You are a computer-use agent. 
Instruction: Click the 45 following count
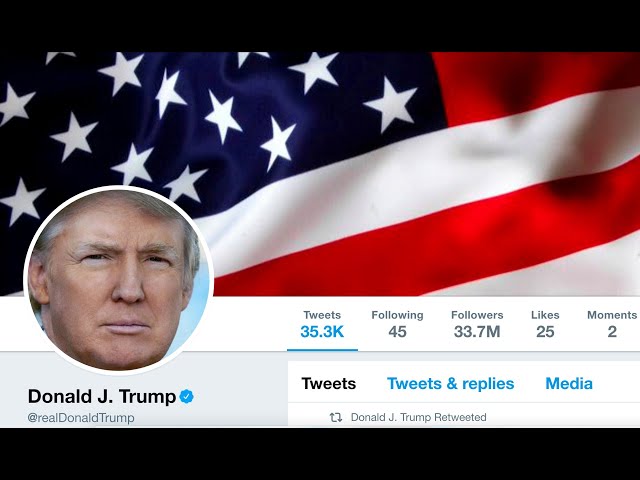[x=397, y=331]
